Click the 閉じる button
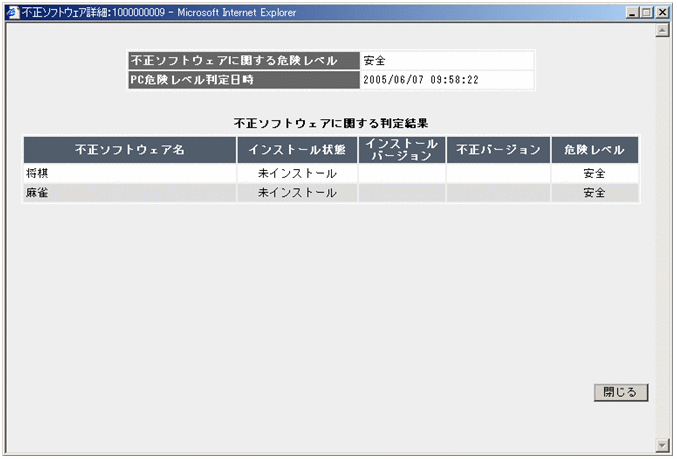Image resolution: width=677 pixels, height=459 pixels. 620,392
